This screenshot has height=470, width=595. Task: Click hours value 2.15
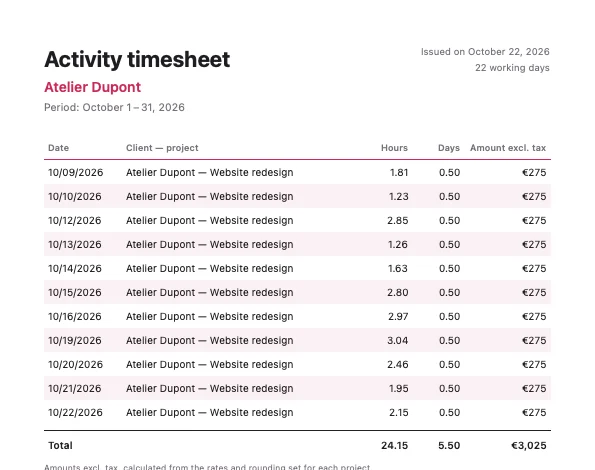coord(399,412)
